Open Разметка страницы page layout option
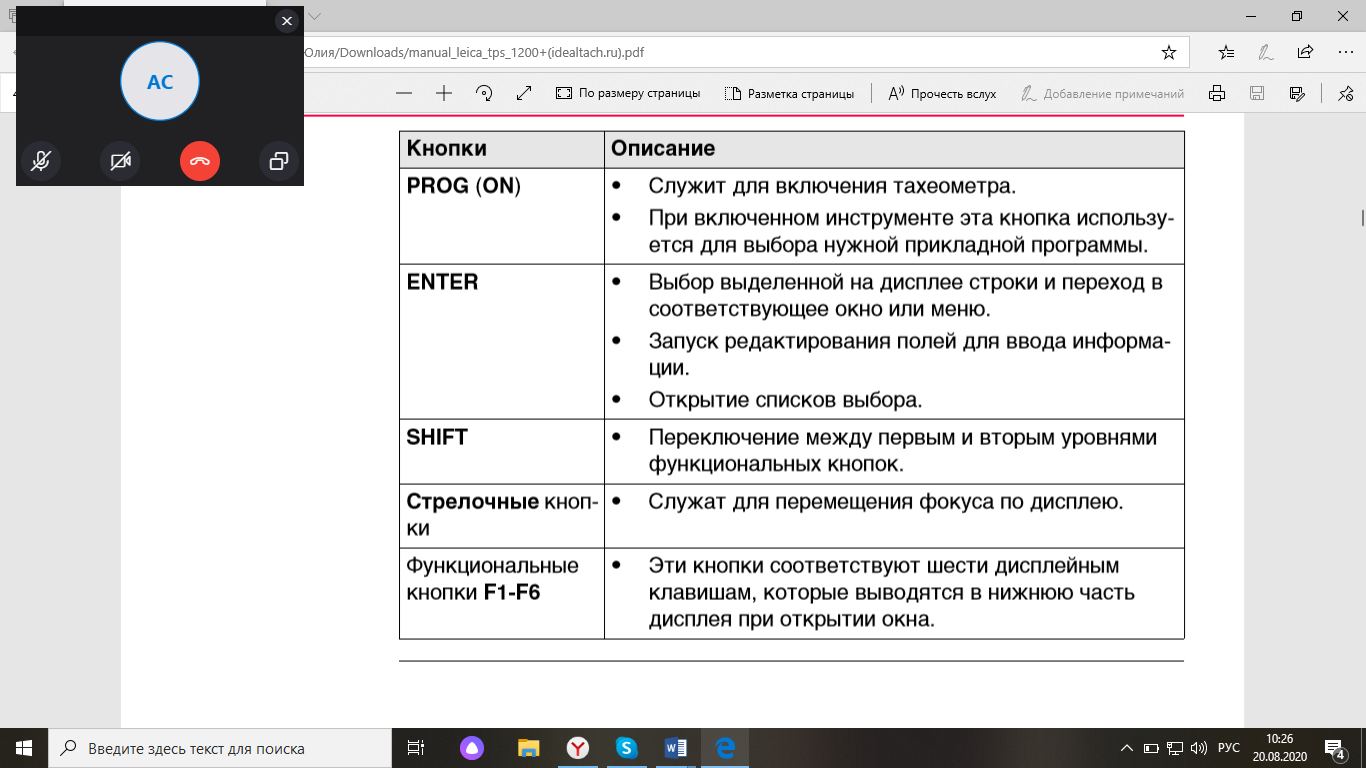Image resolution: width=1366 pixels, height=768 pixels. (x=789, y=93)
